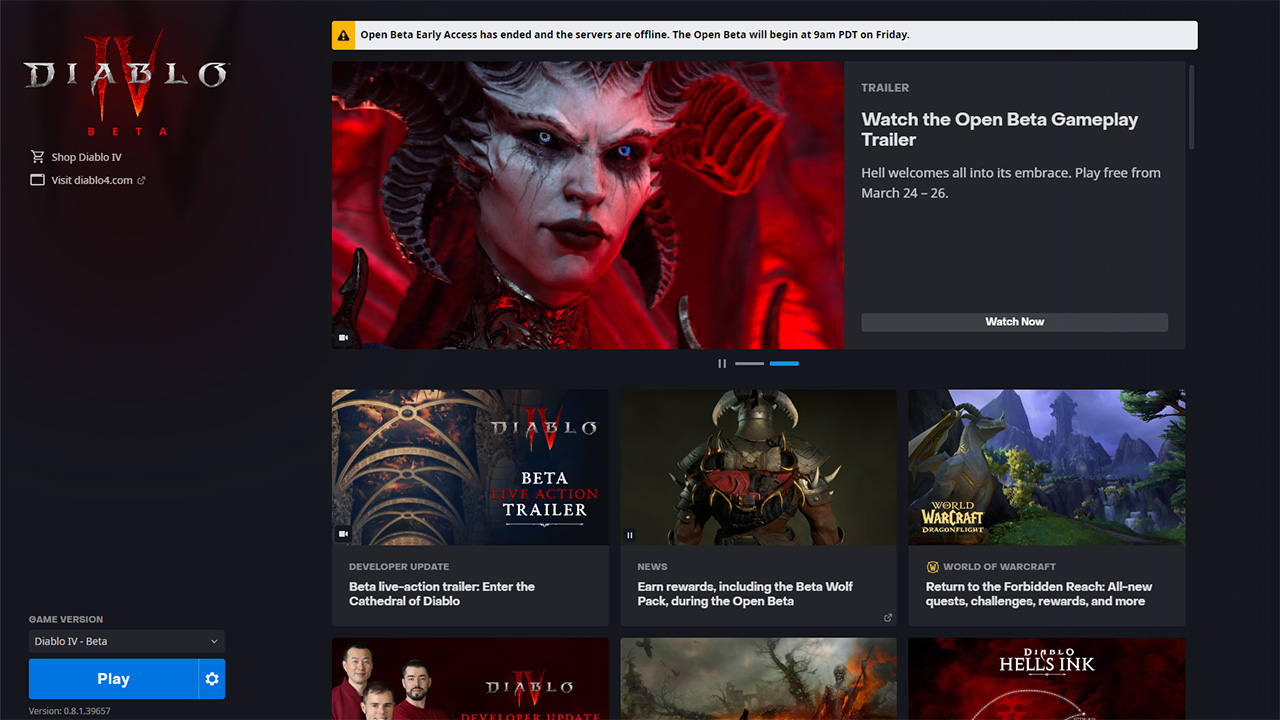Click the Beta Live Action Trailer thumbnail
The height and width of the screenshot is (720, 1280).
470,467
